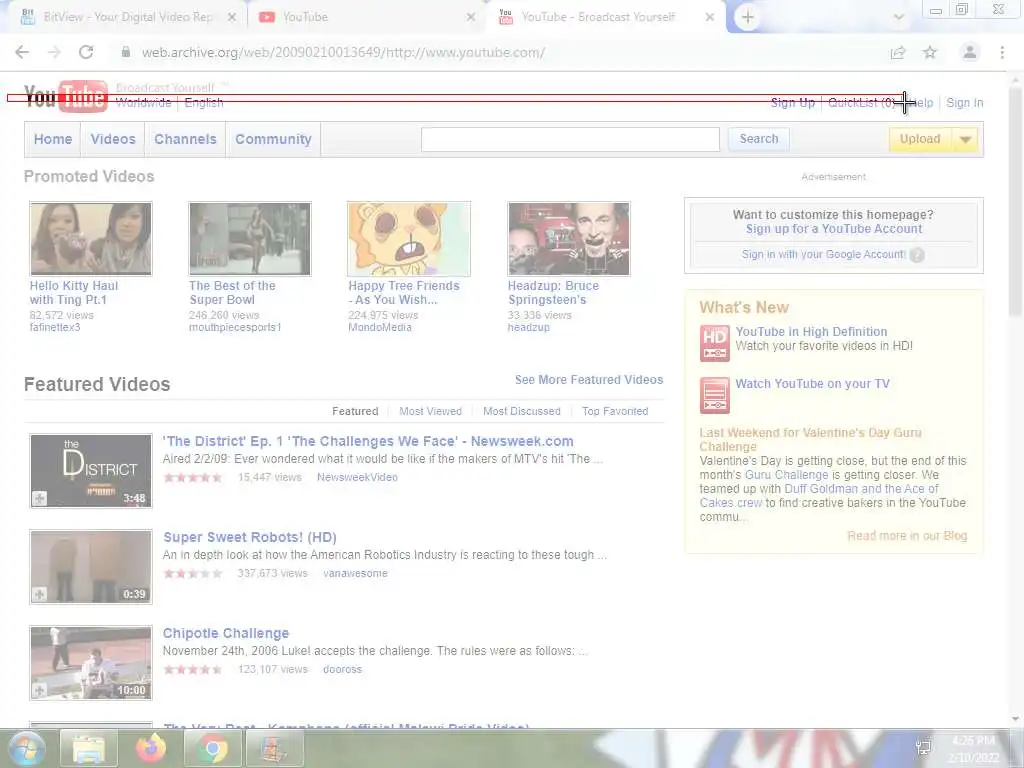The image size is (1024, 768).
Task: Launch Firefox from the taskbar
Action: click(x=150, y=748)
